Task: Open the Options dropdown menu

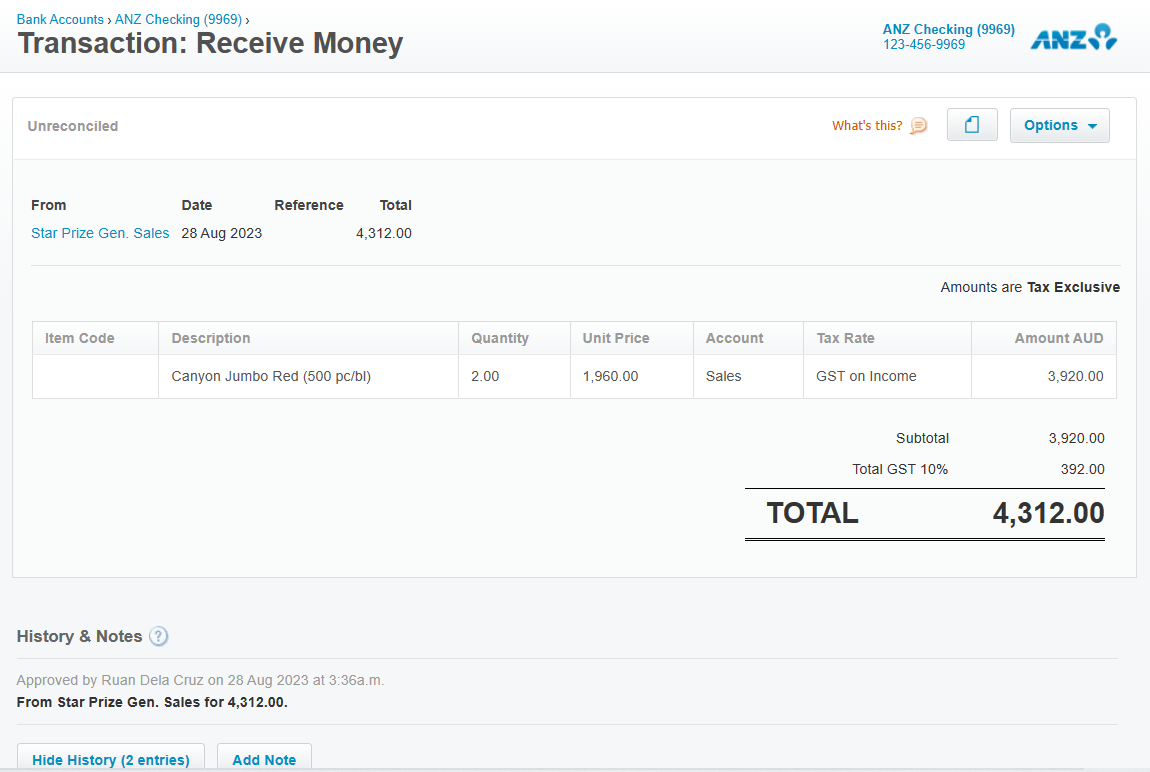Action: 1059,125
